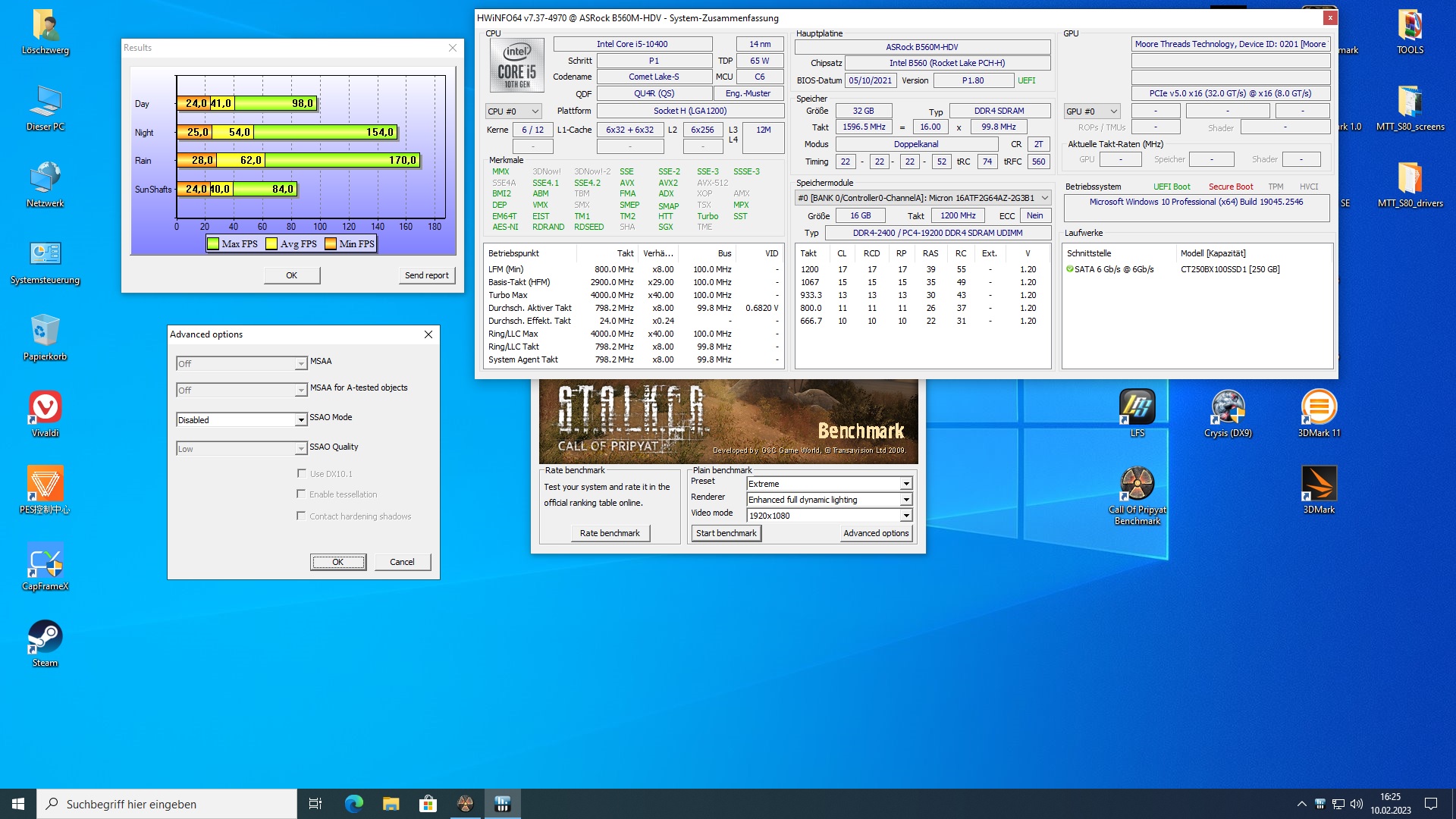
Task: Click the Start benchmark button
Action: (x=726, y=533)
